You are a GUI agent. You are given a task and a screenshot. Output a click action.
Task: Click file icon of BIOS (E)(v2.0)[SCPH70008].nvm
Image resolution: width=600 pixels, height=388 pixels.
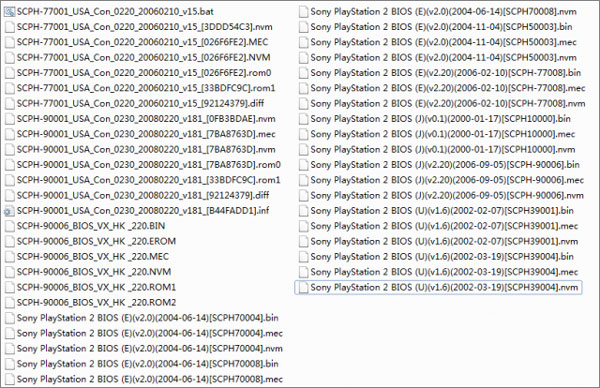pos(303,12)
